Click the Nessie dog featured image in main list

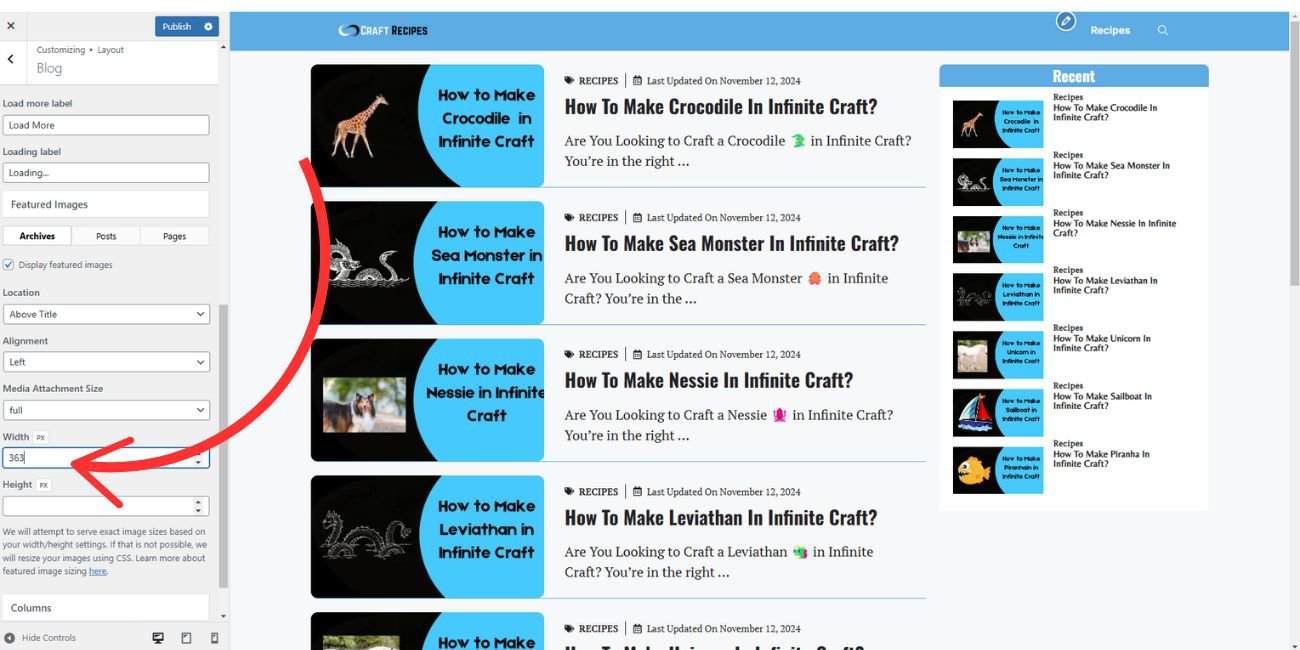(x=427, y=399)
